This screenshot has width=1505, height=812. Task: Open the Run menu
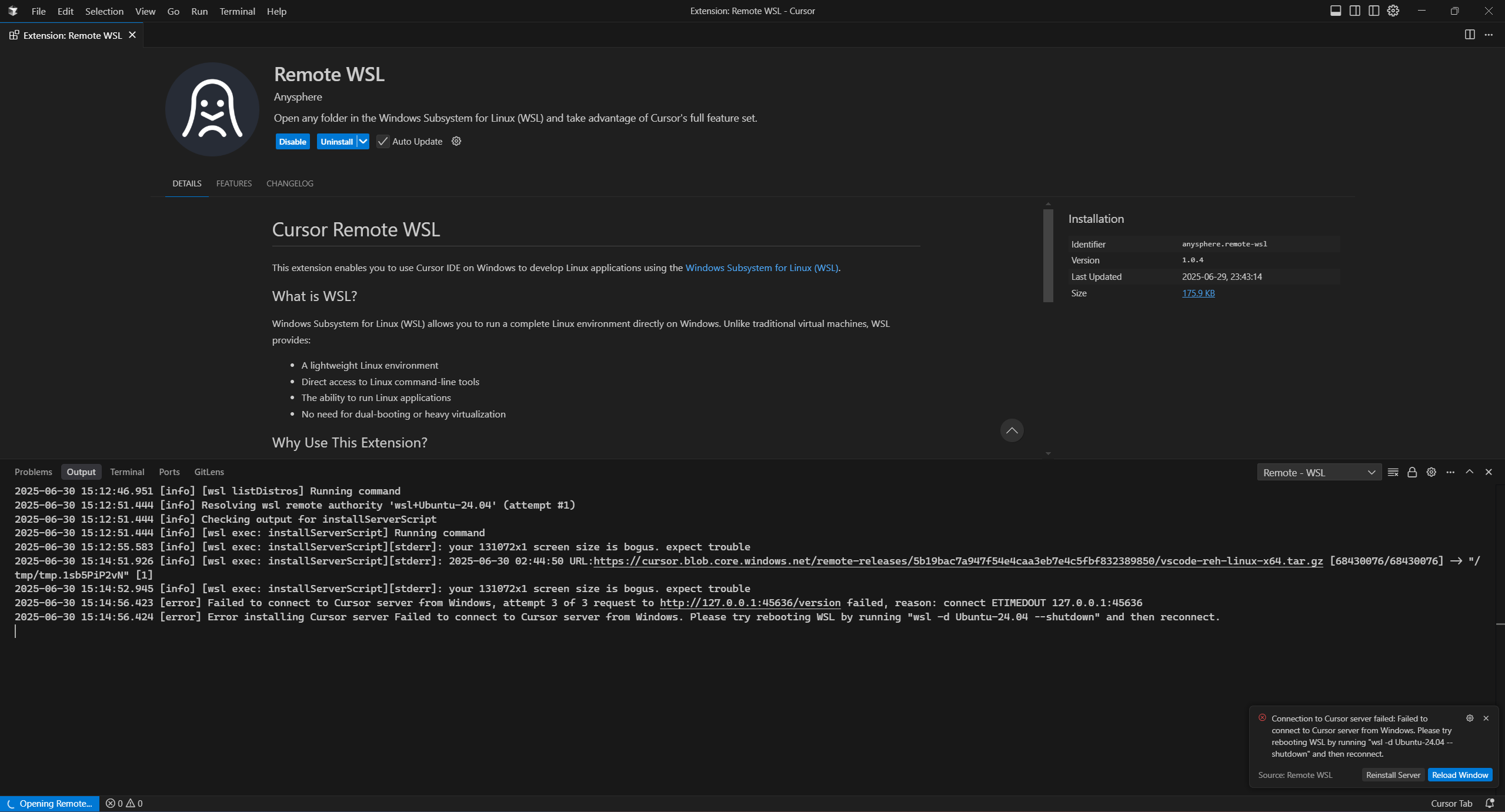click(x=199, y=11)
